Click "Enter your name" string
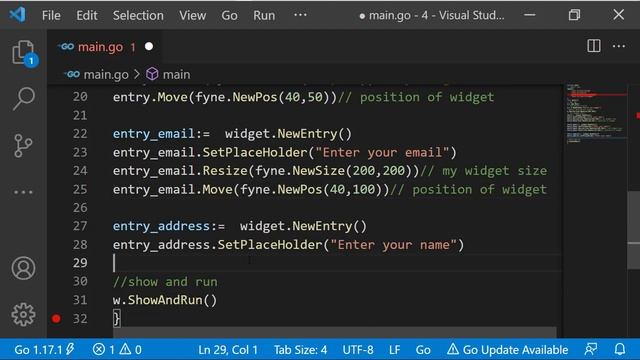 click(393, 245)
